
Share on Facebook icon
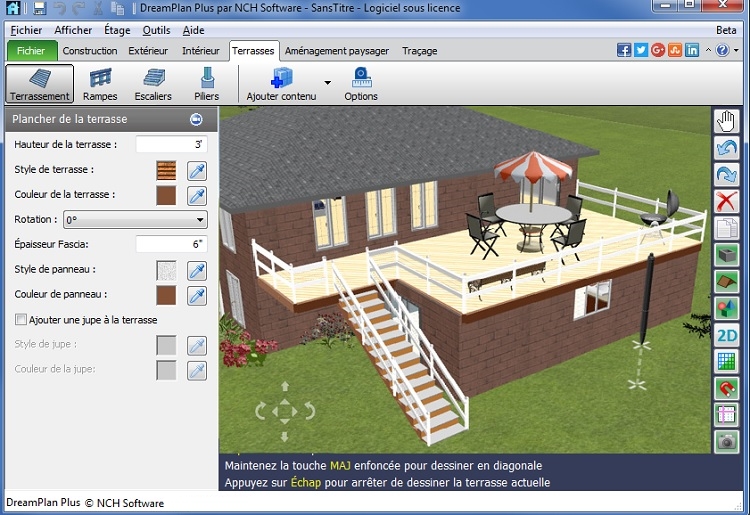coord(624,50)
